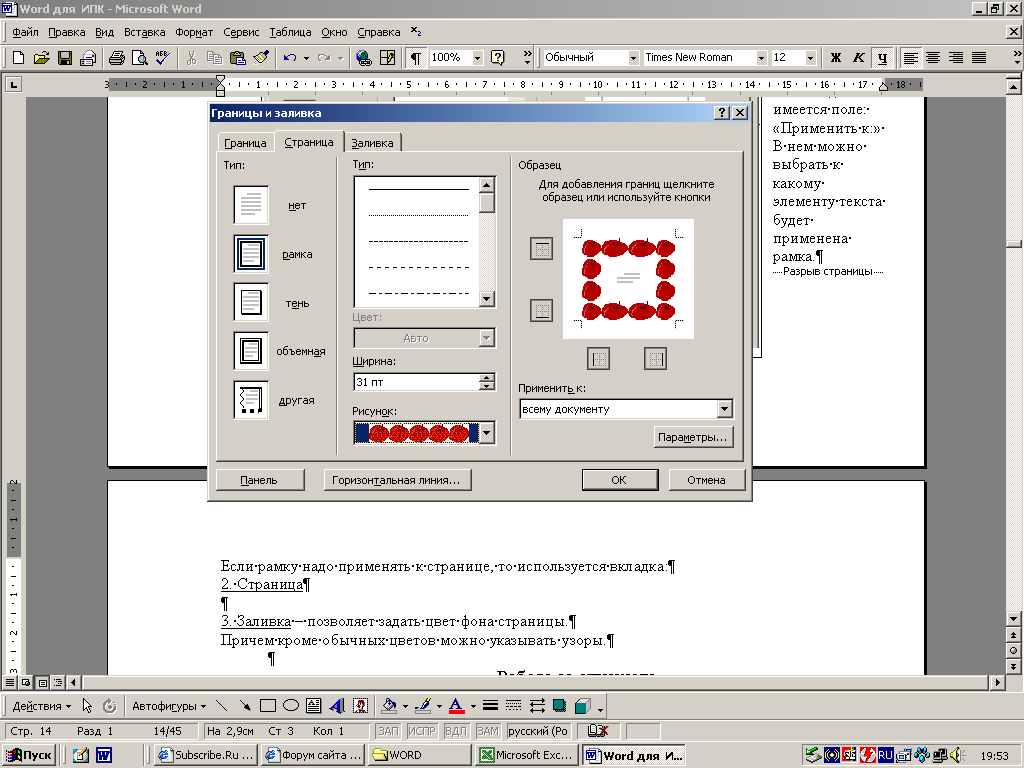Open the Zoom 100% dropdown
This screenshot has height=768, width=1024.
tap(477, 58)
